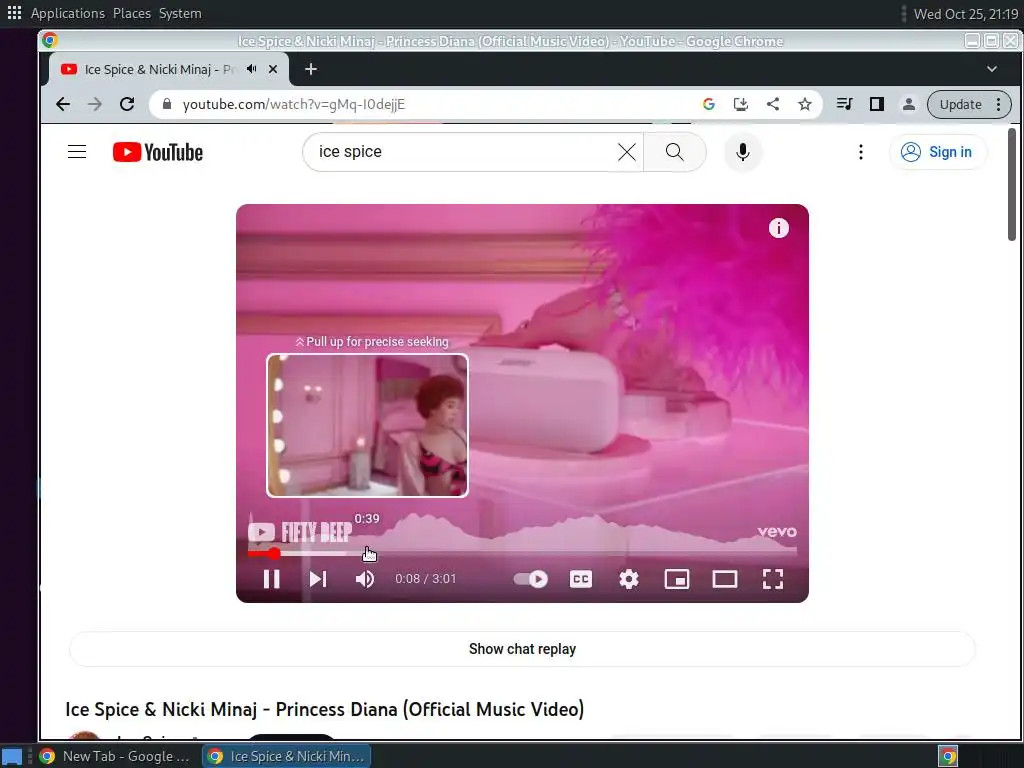Mute tab via speaker icon on tab

point(251,69)
